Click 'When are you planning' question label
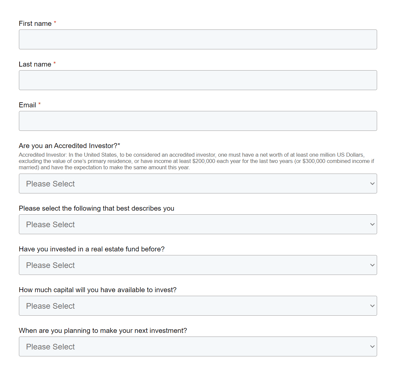396x368 pixels. (x=103, y=331)
